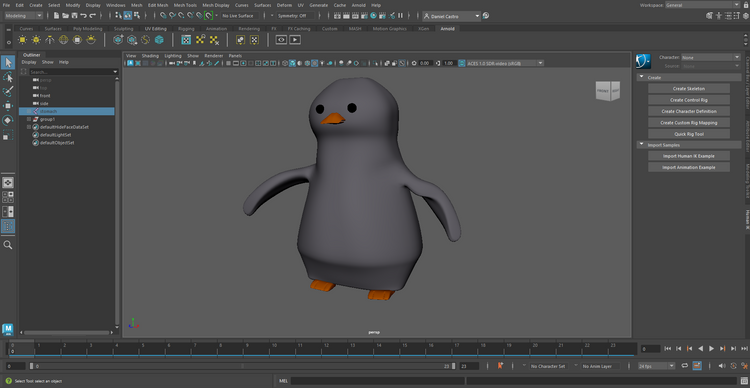Viewport: 750px width, 388px height.
Task: Open the Daniel Castro account dropdown
Action: (x=451, y=16)
